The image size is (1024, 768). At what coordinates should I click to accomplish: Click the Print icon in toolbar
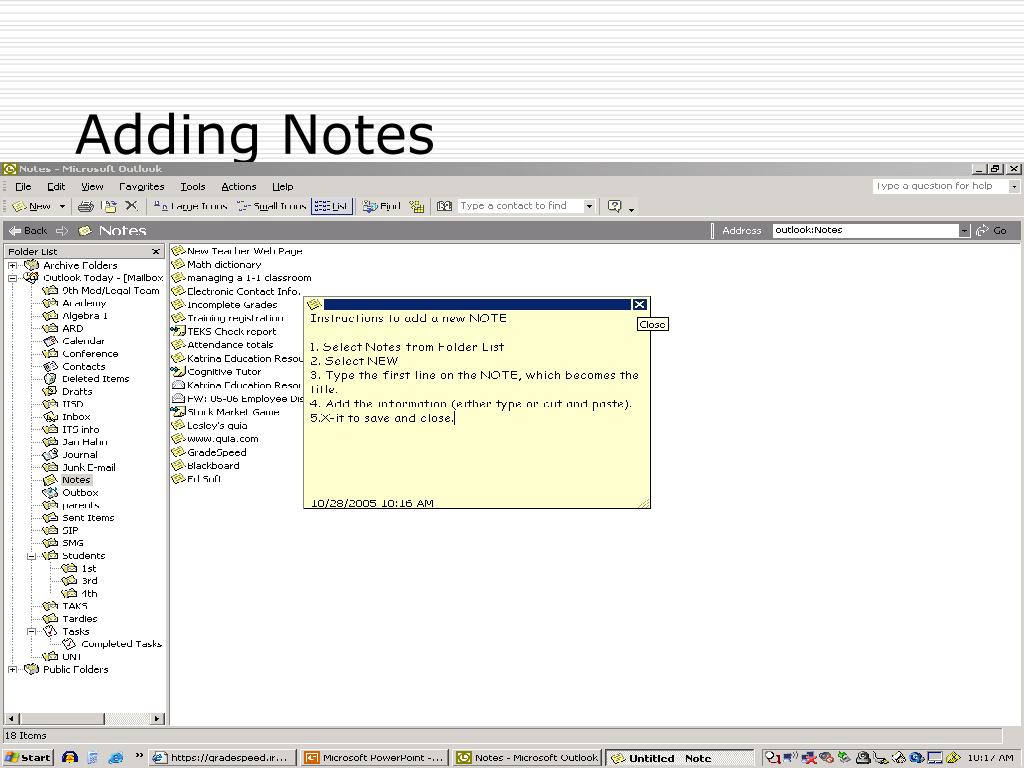click(x=86, y=206)
